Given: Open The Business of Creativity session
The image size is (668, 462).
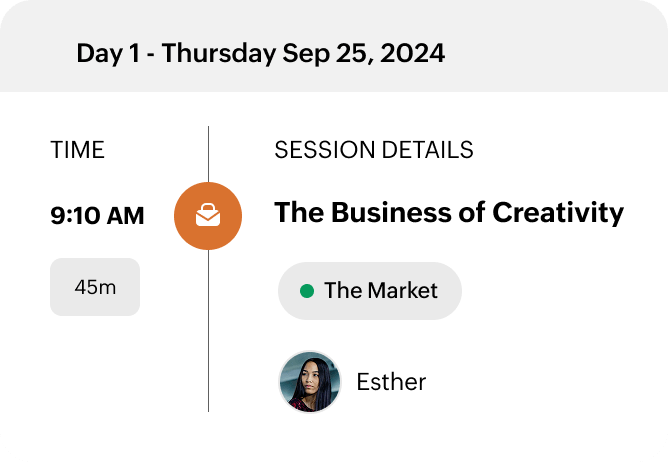Looking at the screenshot, I should [449, 213].
